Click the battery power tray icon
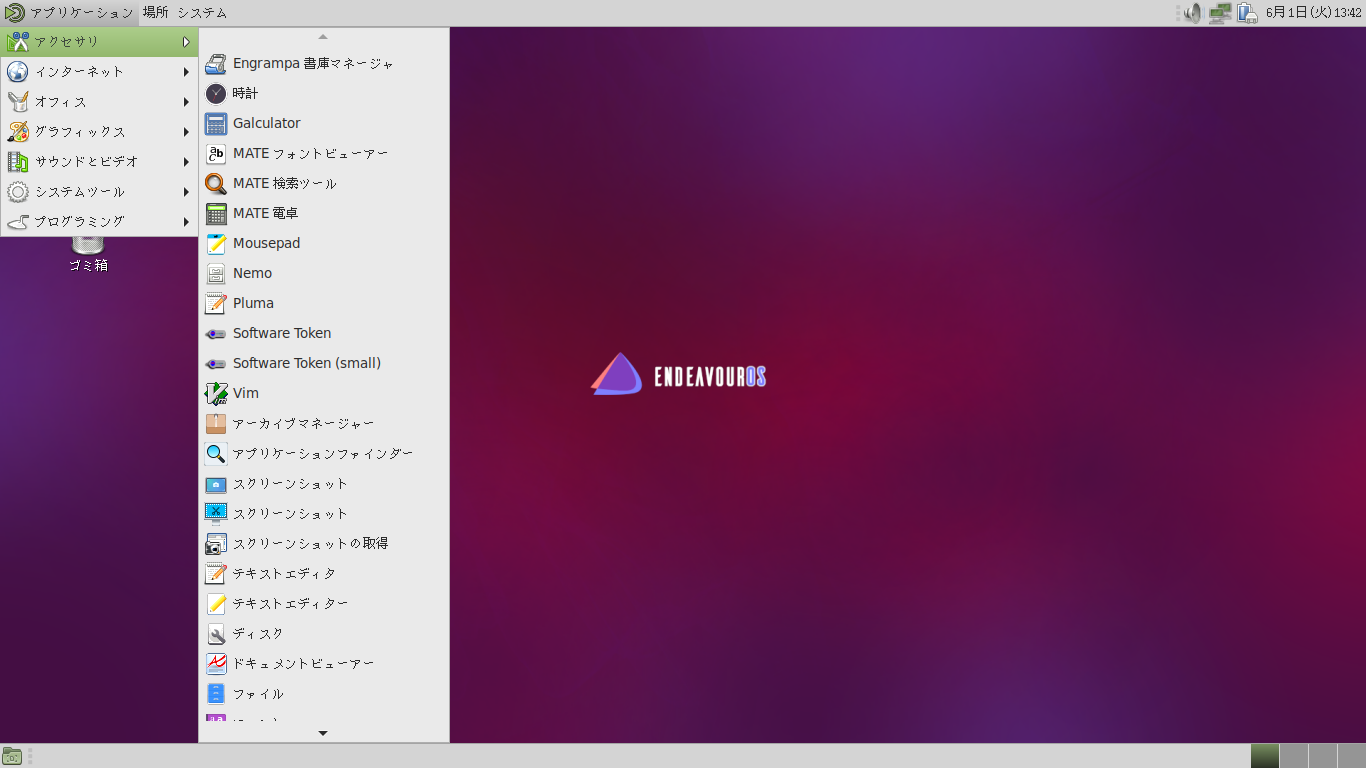Screen dimensions: 1366x768 [1247, 13]
